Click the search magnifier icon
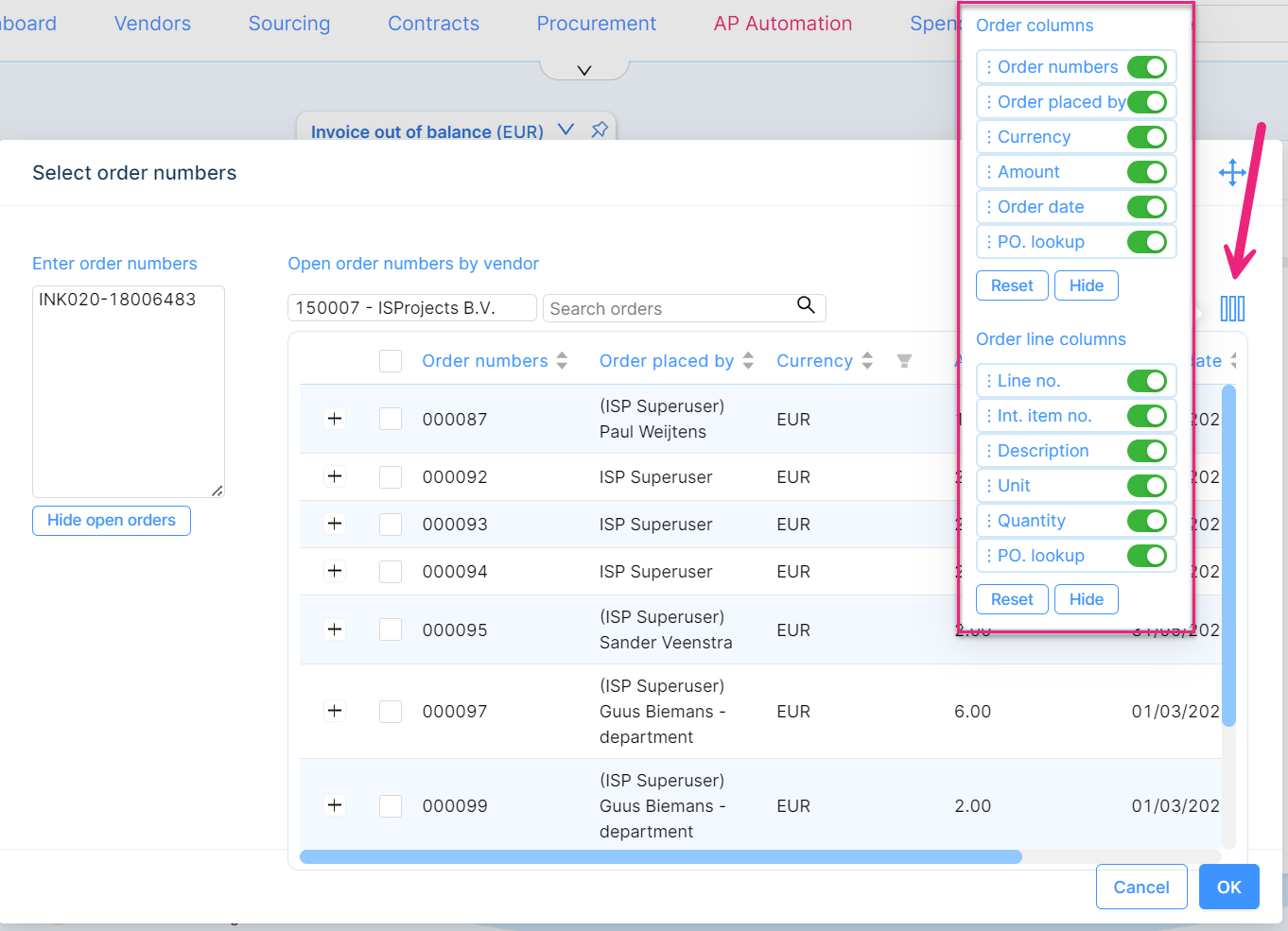Screen dimensions: 1288x931 806,305
